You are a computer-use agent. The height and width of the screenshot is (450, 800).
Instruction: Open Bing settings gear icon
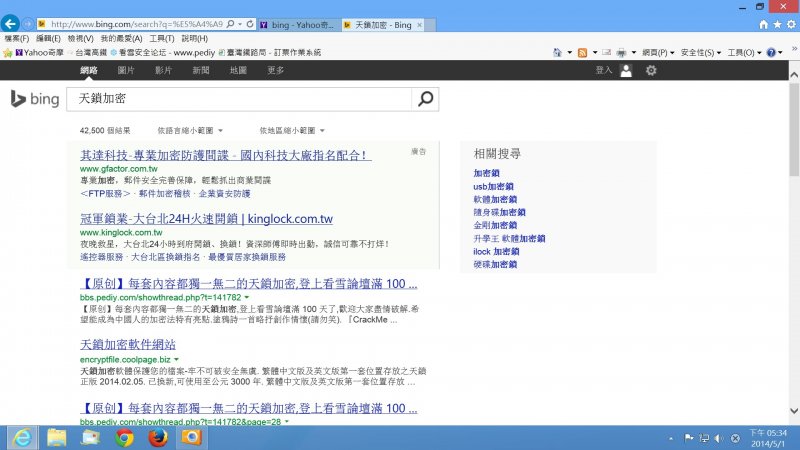(651, 70)
